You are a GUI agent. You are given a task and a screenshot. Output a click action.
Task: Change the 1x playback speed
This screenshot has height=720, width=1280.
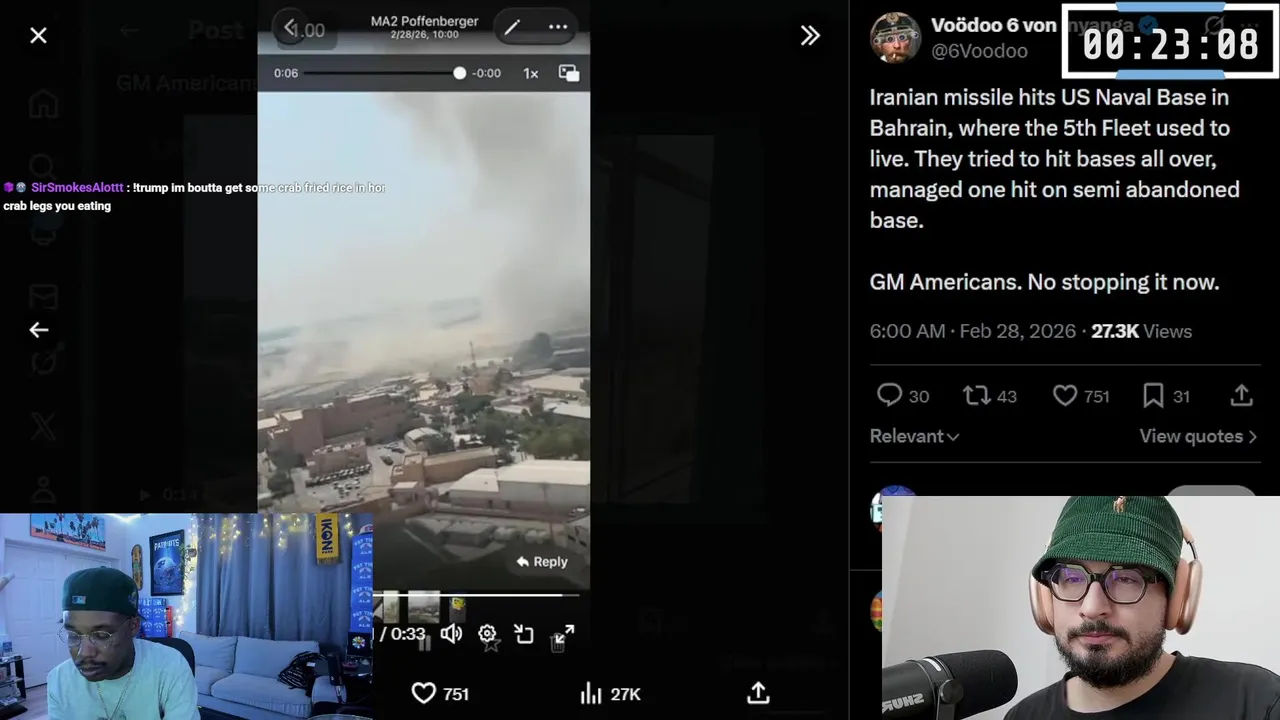pos(531,73)
